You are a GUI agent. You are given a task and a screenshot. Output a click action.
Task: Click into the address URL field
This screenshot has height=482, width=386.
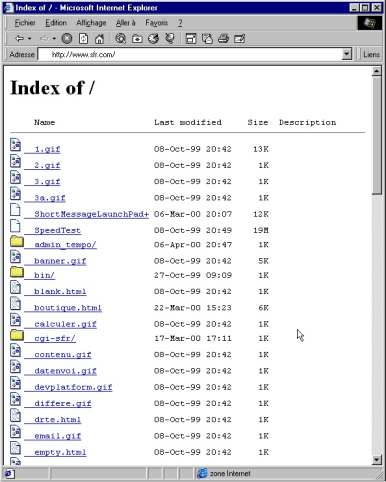point(190,54)
